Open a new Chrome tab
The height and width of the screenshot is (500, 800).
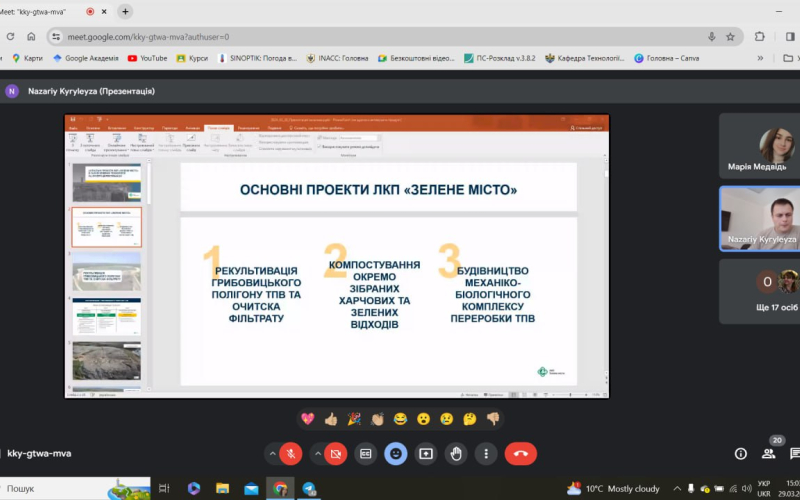[x=125, y=11]
